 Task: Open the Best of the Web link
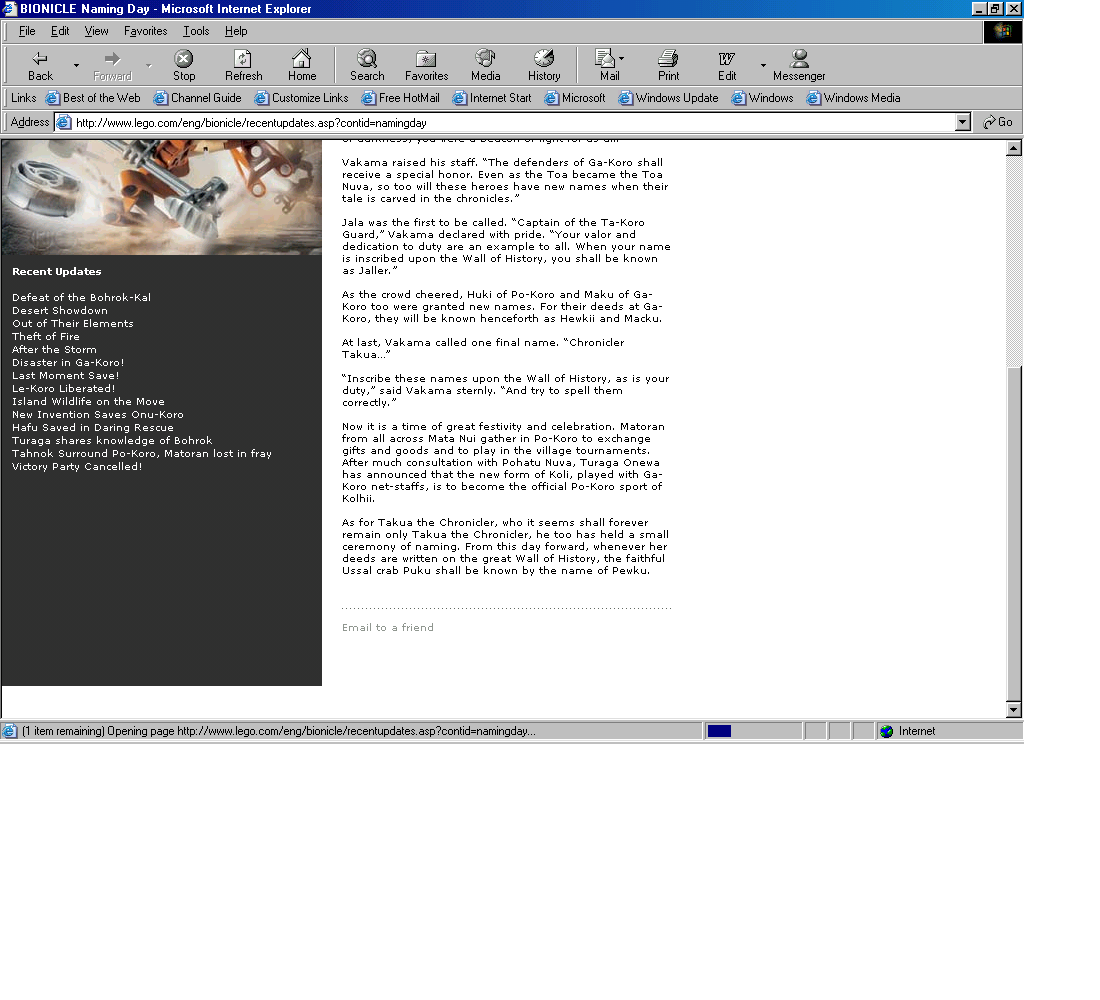[93, 98]
